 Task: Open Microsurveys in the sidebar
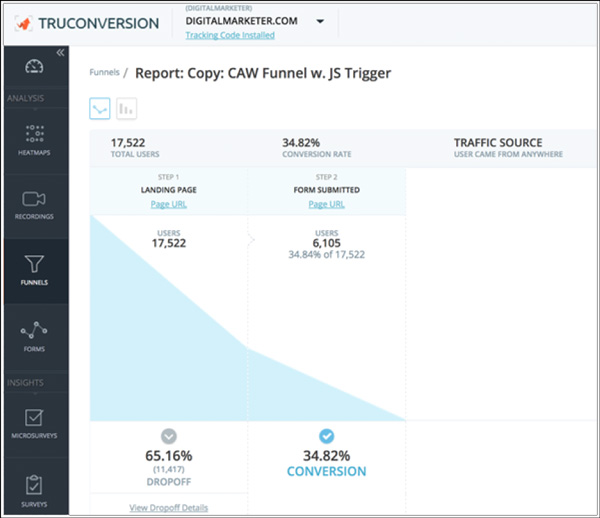click(x=34, y=424)
